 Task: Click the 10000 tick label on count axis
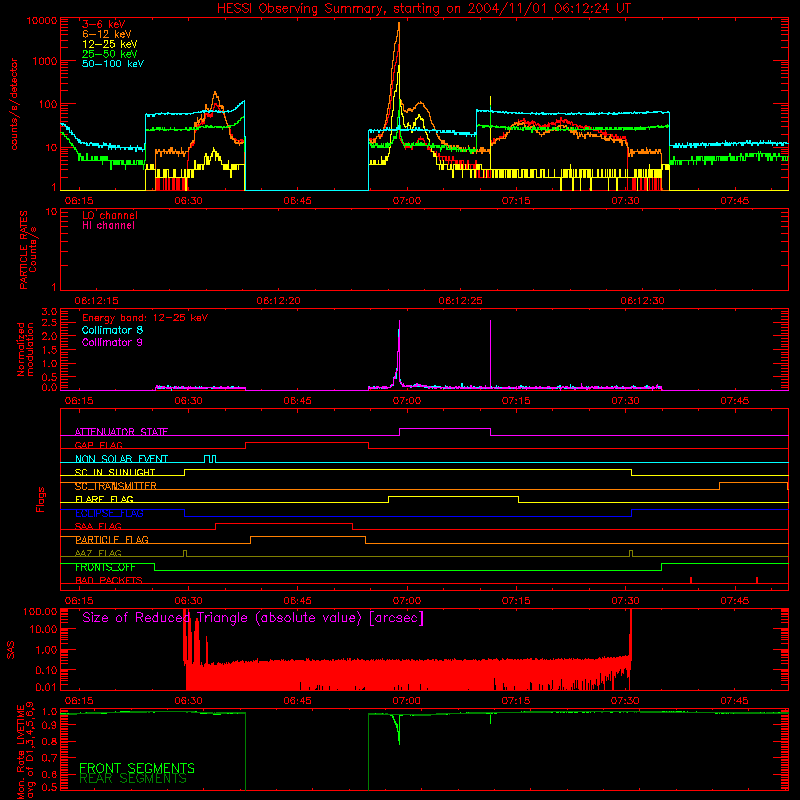pos(42,21)
